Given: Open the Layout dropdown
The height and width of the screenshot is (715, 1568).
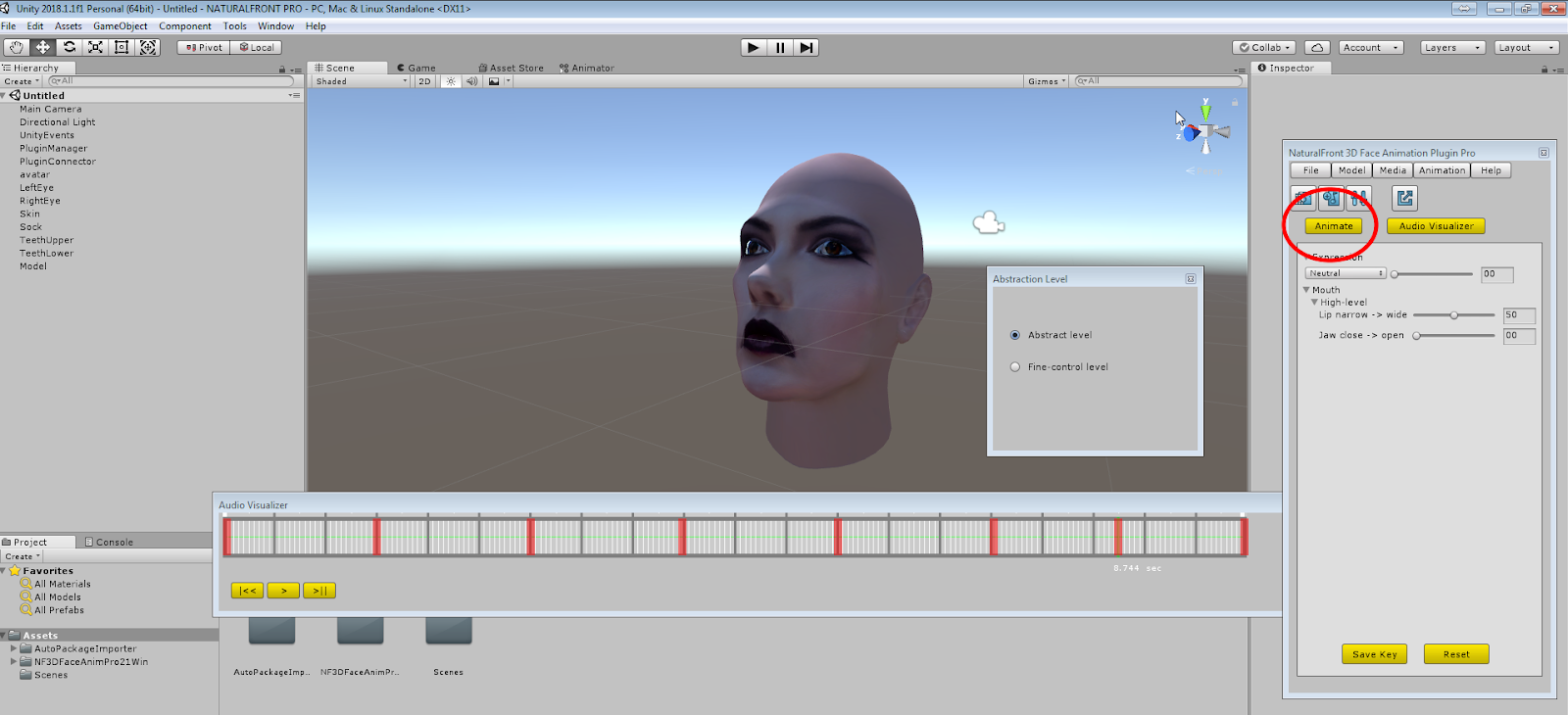Looking at the screenshot, I should coord(1527,47).
